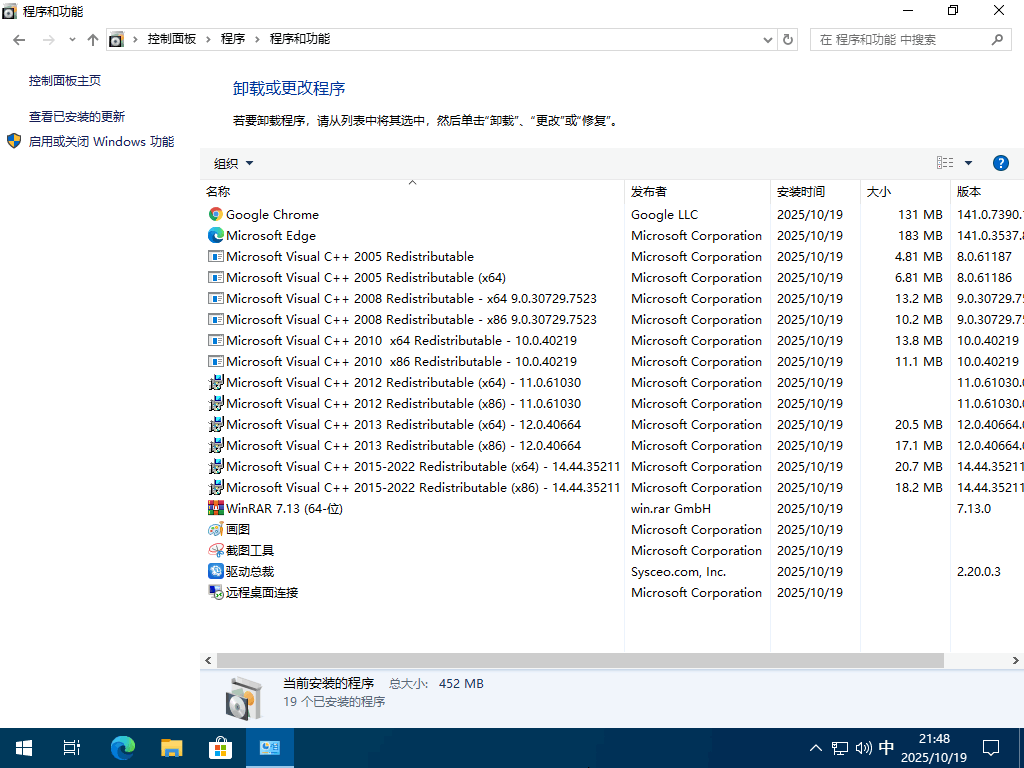Open the change-view dropdown arrow near the Help icon
The image size is (1024, 768).
(x=966, y=162)
